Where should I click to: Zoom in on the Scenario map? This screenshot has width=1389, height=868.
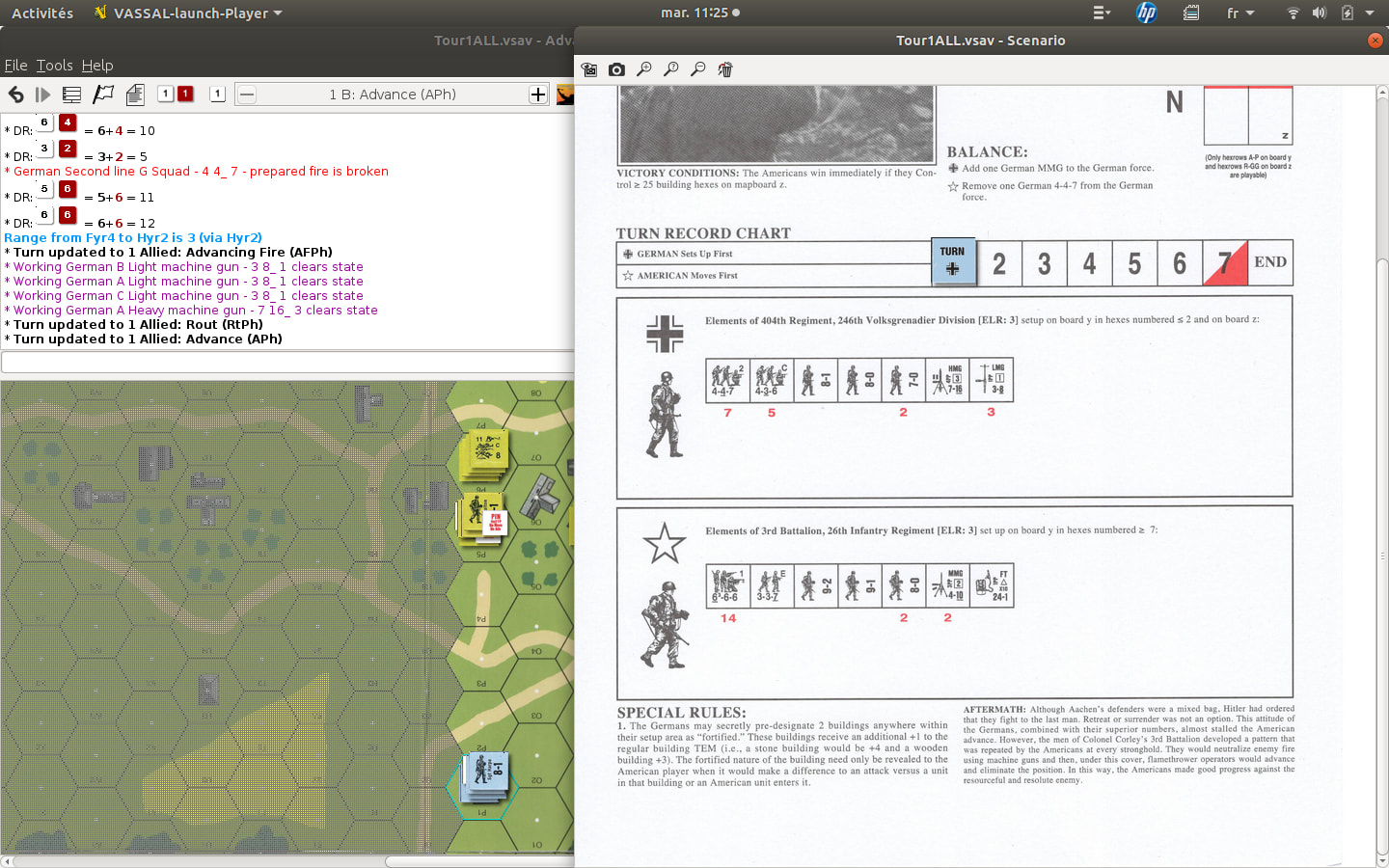click(644, 69)
